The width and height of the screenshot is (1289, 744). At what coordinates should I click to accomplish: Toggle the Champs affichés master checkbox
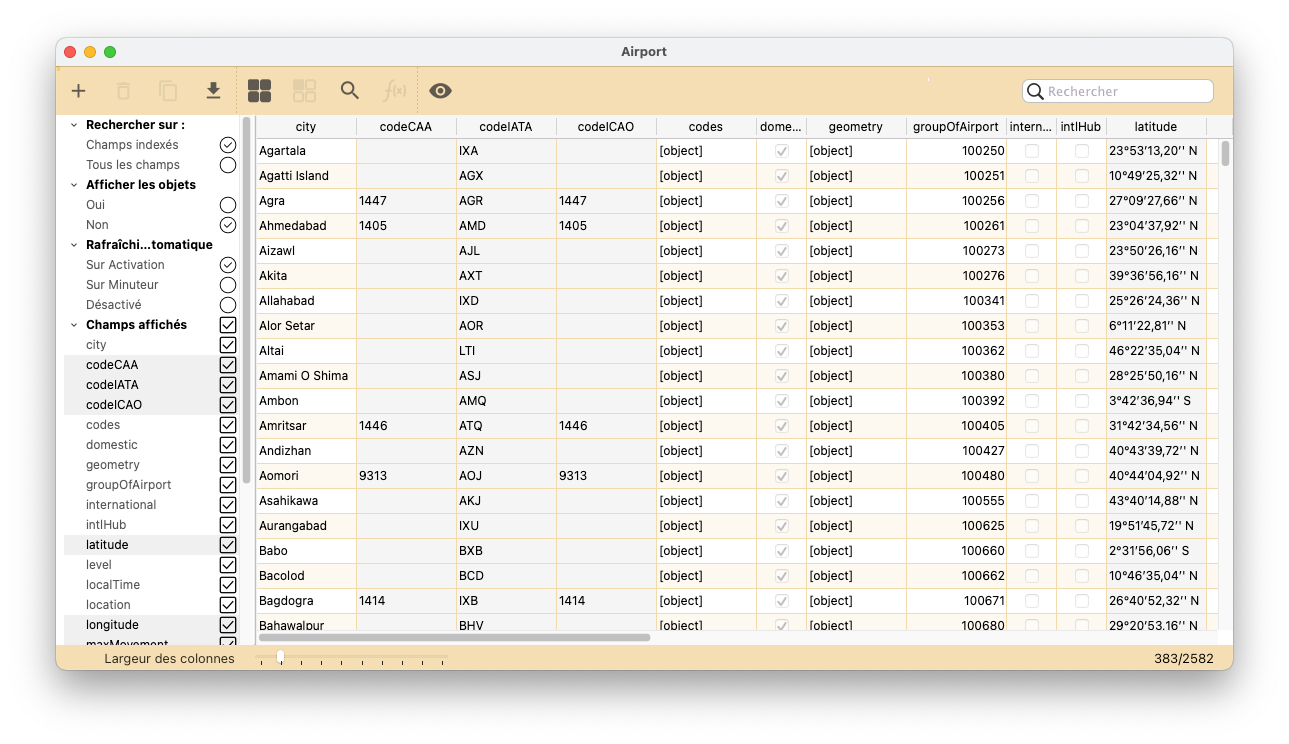coord(228,325)
